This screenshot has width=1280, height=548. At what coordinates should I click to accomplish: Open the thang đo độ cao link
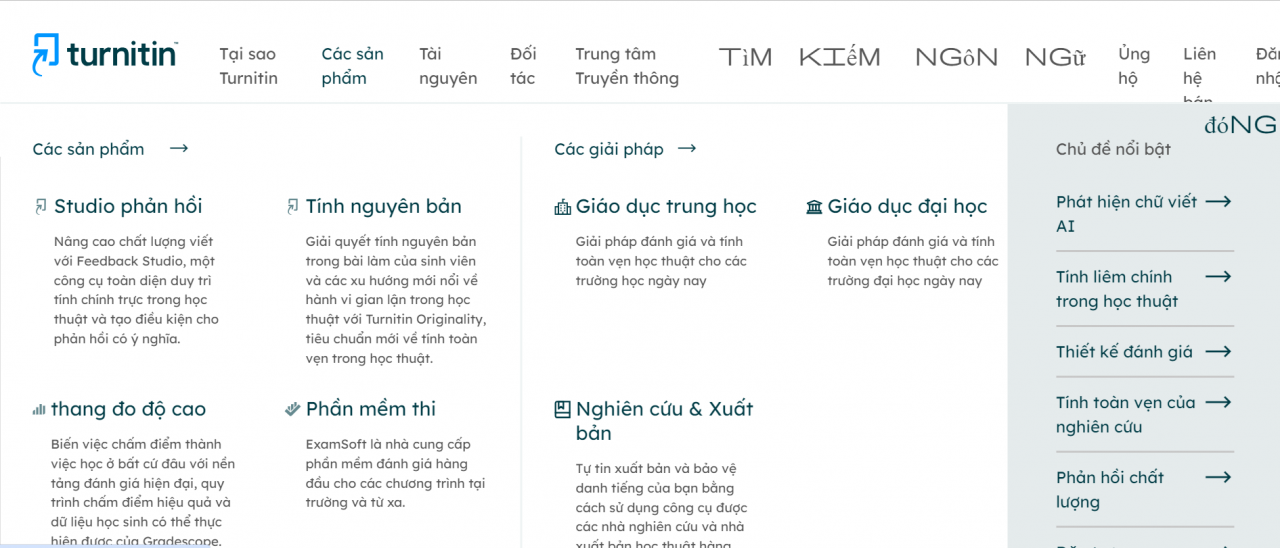(x=128, y=409)
